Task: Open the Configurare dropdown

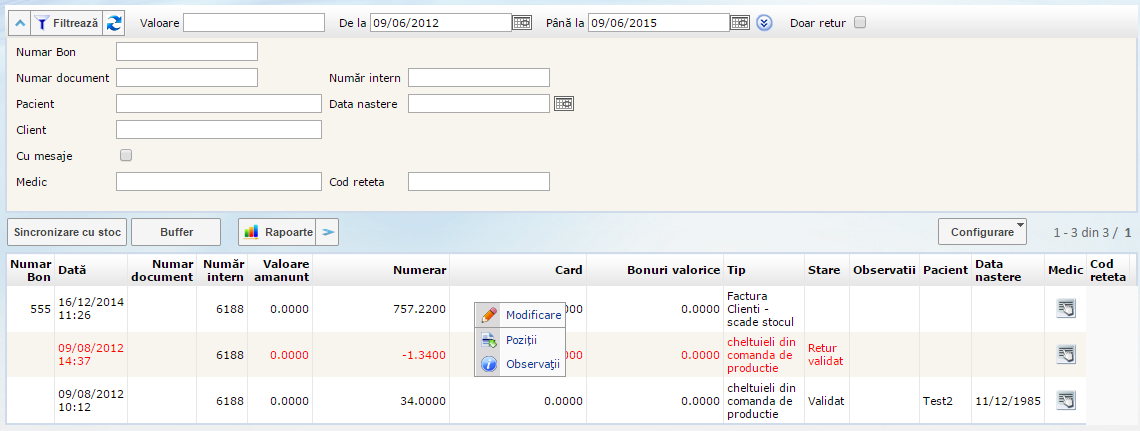Action: tap(982, 232)
